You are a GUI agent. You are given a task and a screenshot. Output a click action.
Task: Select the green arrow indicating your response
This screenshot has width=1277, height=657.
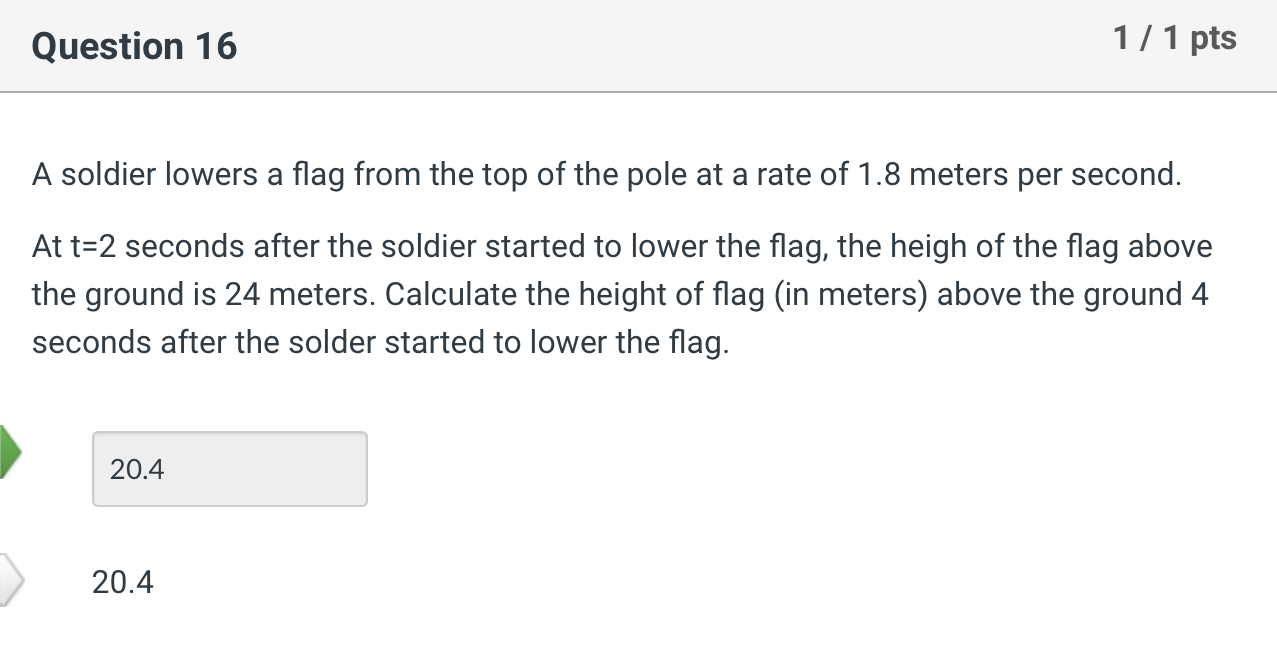click(8, 450)
